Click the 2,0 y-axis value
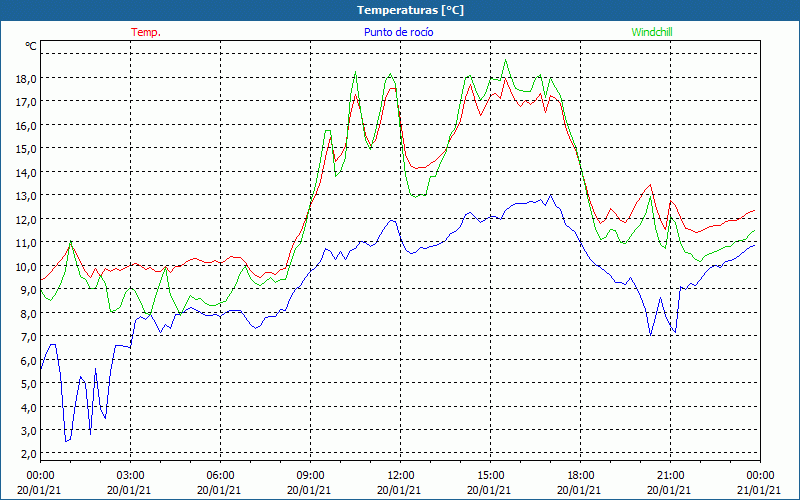 click(x=29, y=454)
